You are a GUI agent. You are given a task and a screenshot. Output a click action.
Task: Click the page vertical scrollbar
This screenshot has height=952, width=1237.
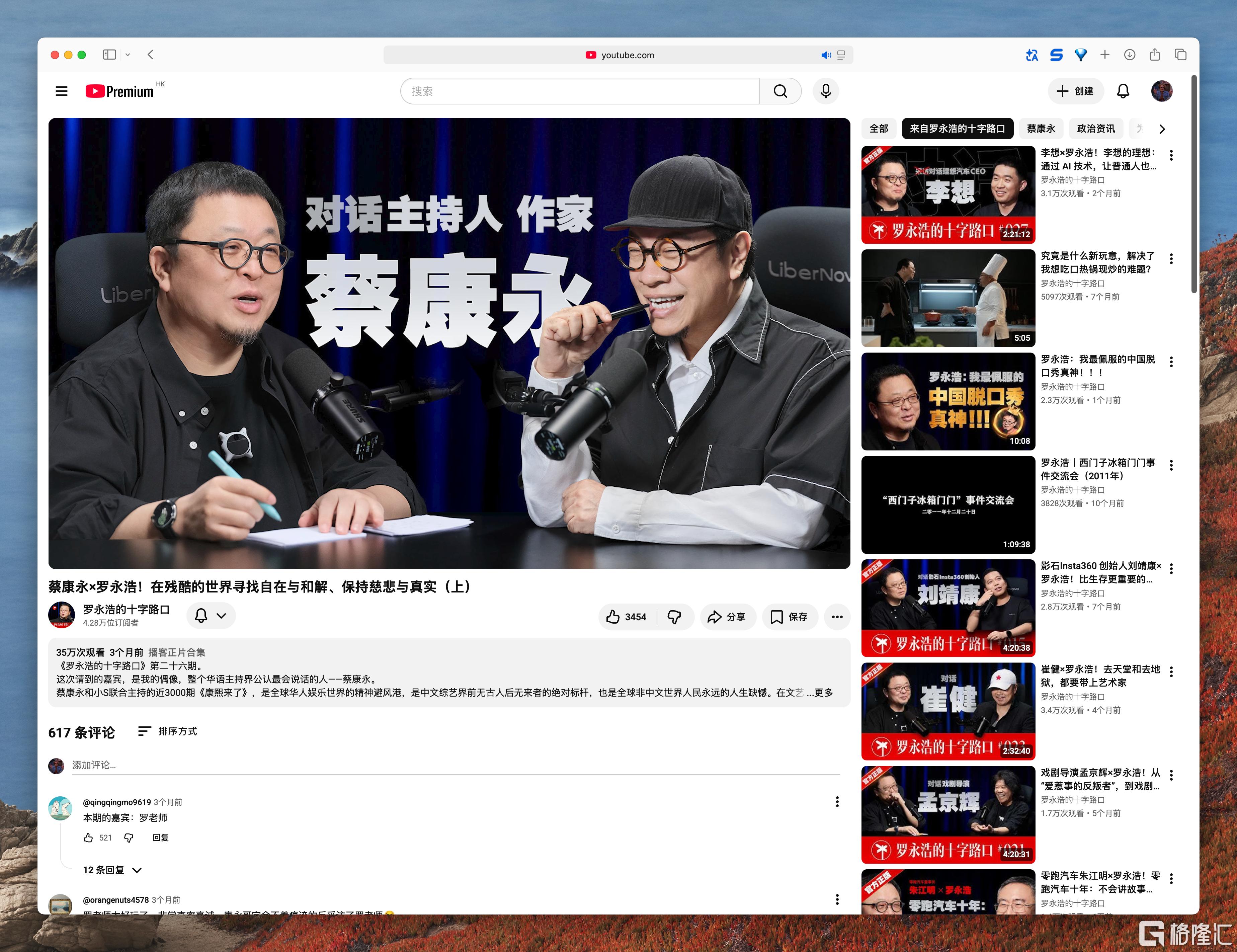pyautogui.click(x=1194, y=183)
